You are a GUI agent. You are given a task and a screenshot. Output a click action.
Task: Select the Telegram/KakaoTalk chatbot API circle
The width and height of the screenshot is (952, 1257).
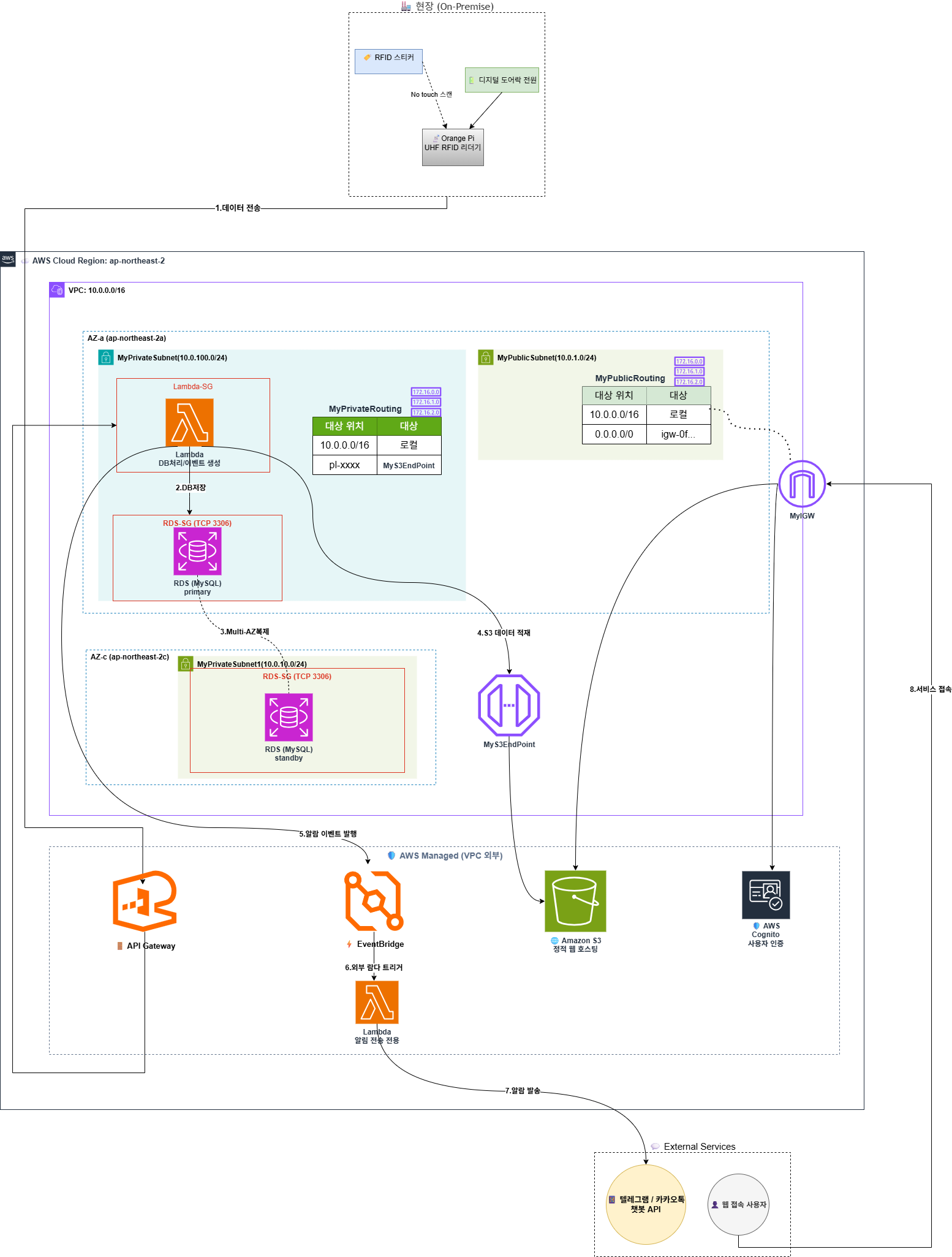click(646, 1204)
